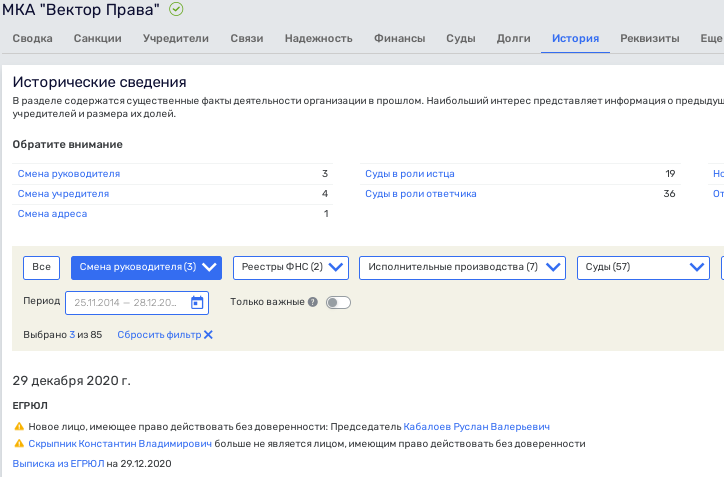
Task: Click the selected count 3 link
Action: point(72,335)
